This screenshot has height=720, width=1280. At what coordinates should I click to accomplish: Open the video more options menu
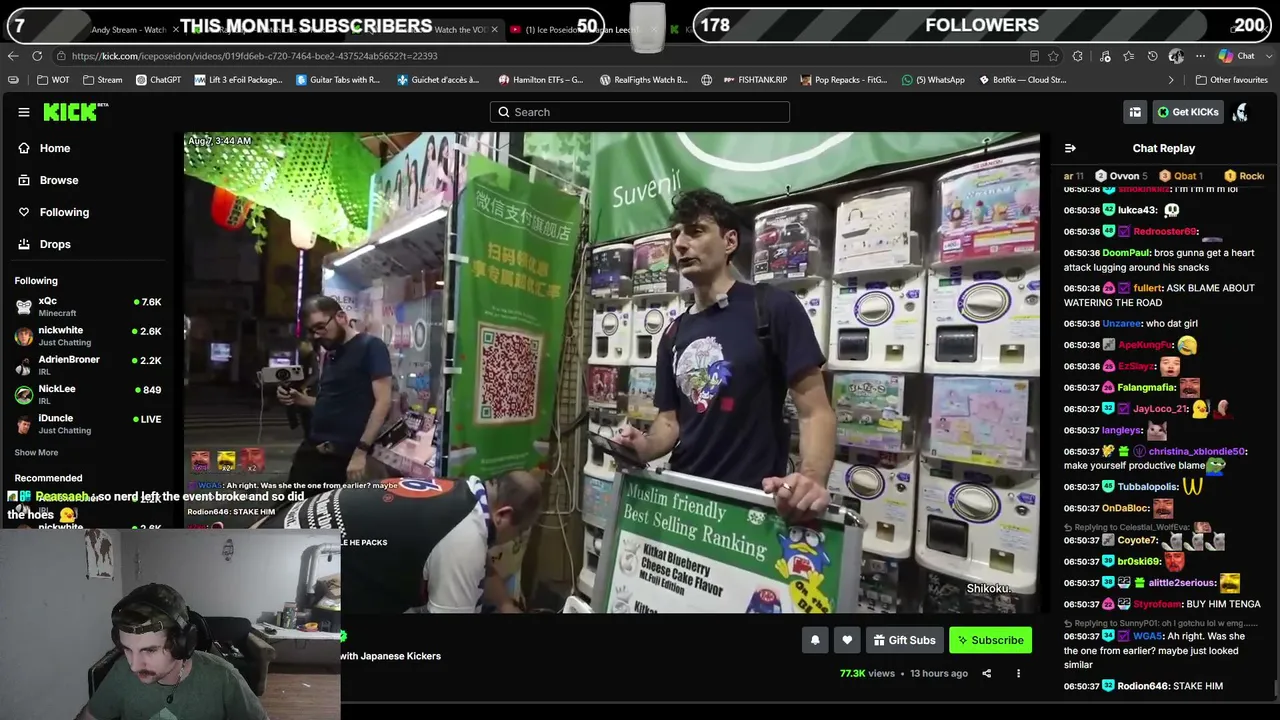pos(1018,673)
